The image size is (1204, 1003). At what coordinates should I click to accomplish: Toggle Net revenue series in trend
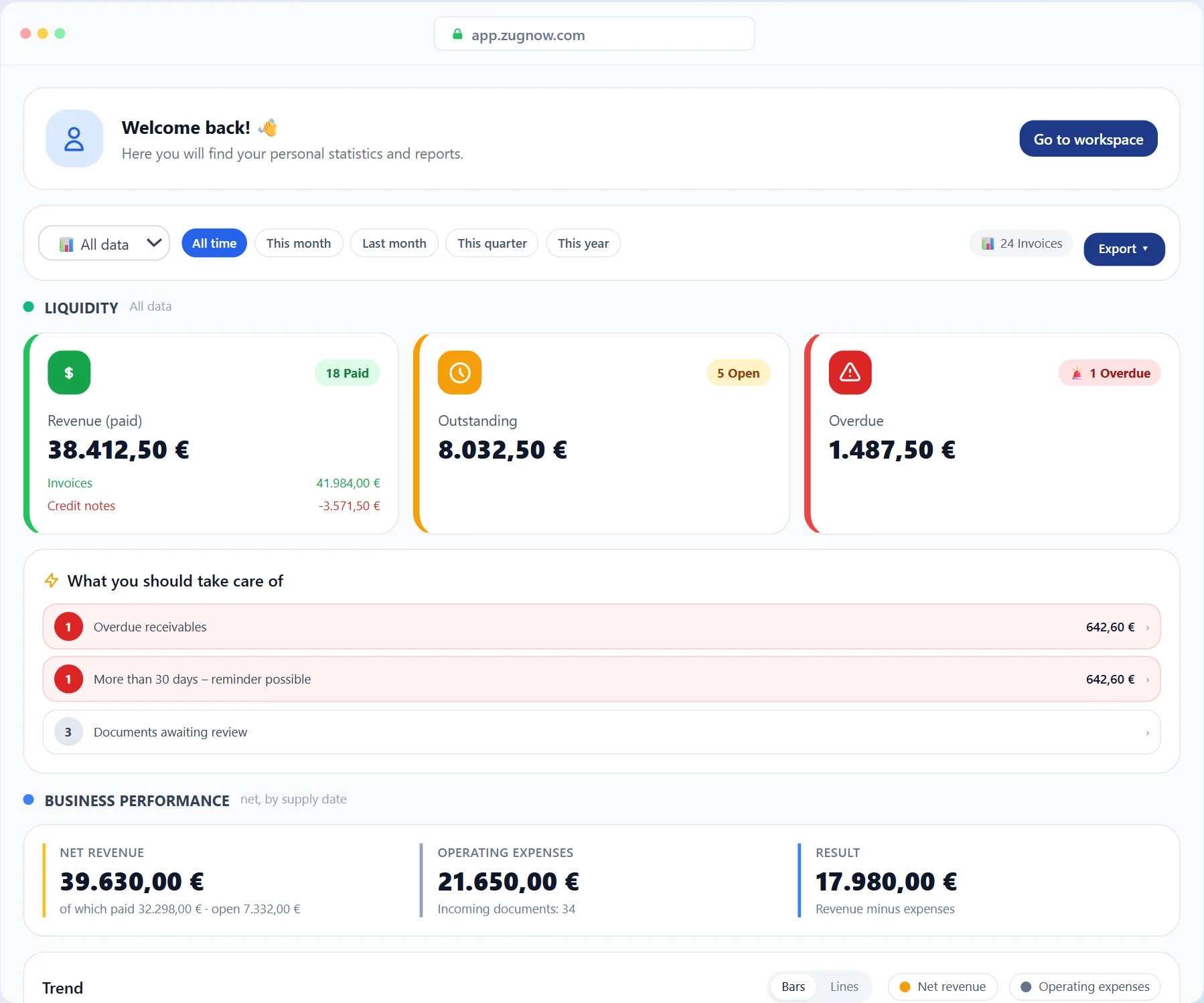[x=943, y=986]
